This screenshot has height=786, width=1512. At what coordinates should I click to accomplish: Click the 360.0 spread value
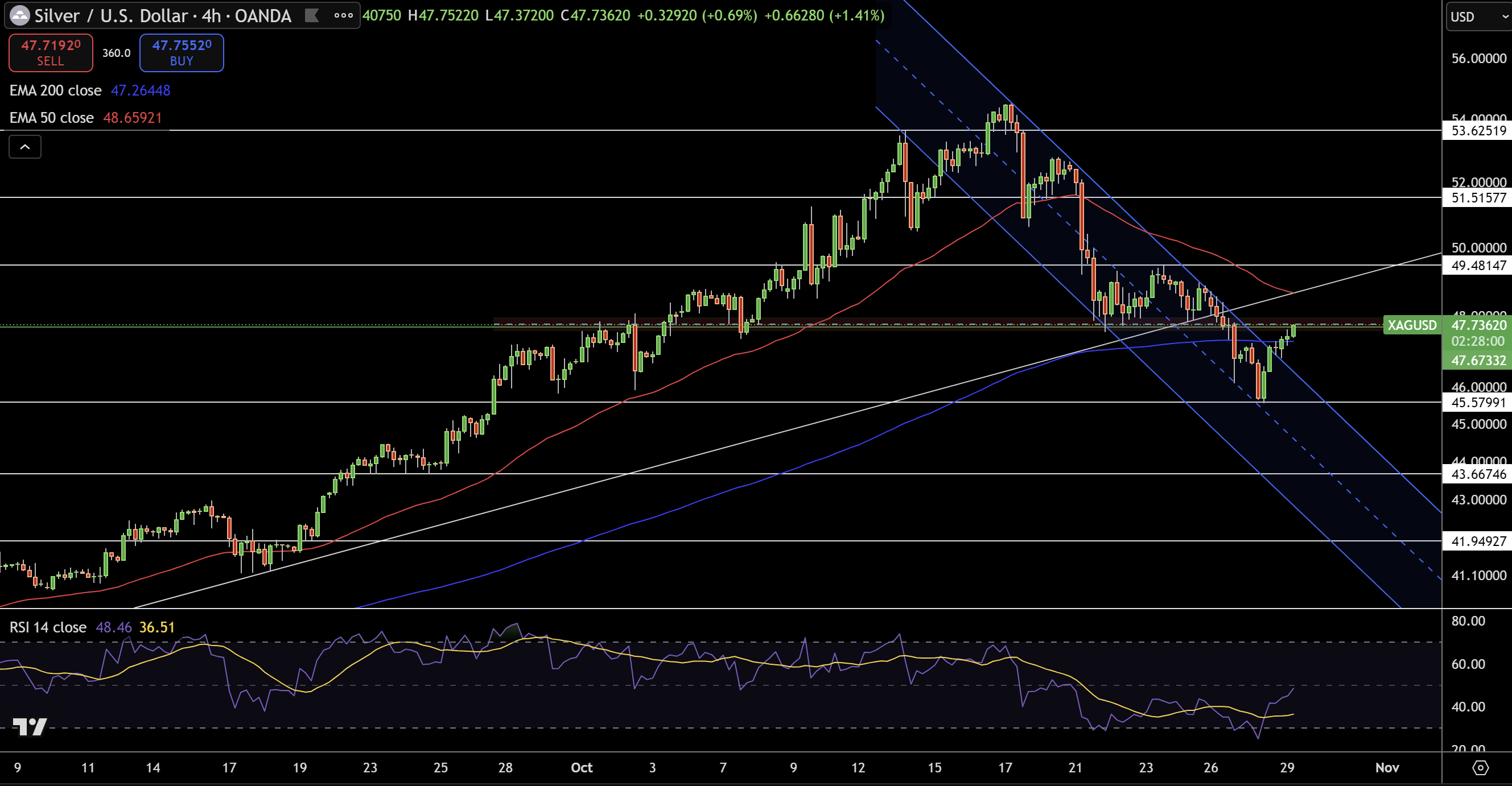click(116, 53)
